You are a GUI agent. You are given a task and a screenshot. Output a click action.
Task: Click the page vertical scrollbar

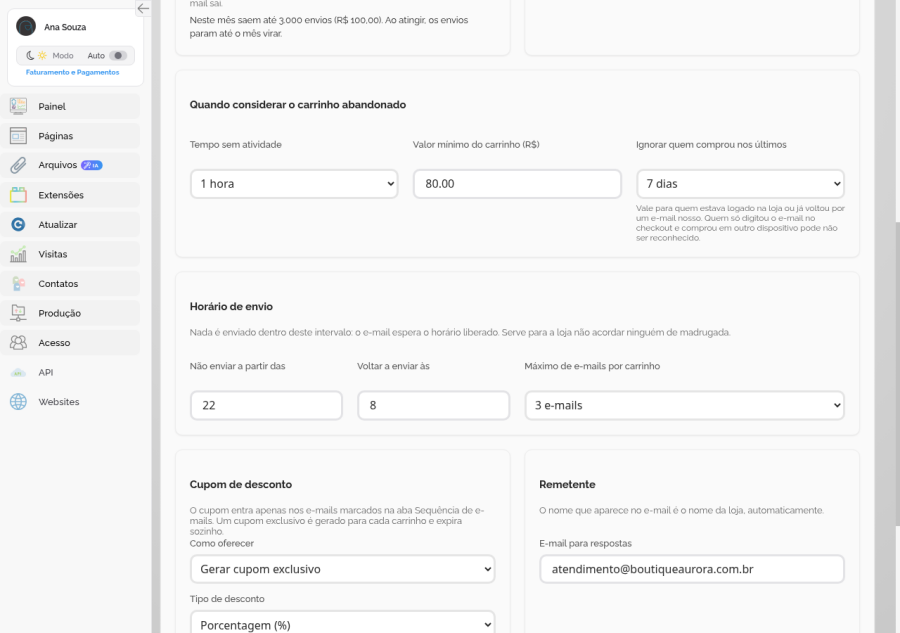(897, 373)
